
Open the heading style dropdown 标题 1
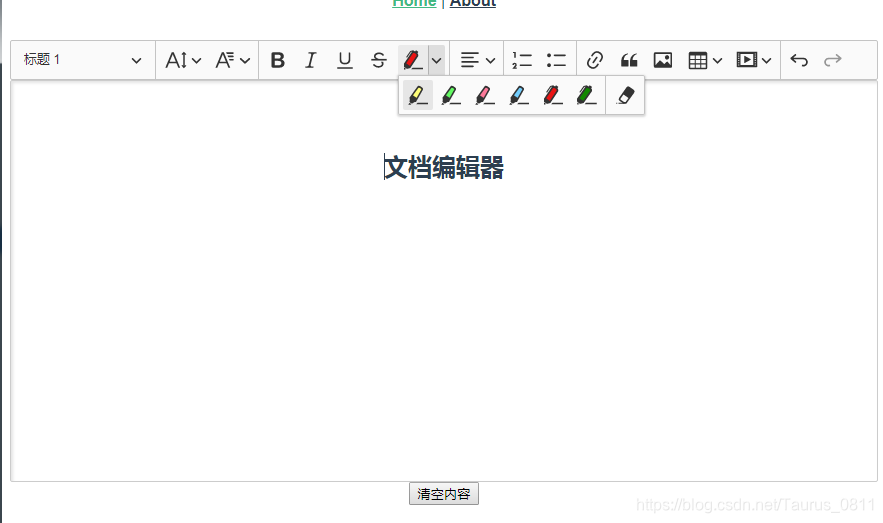[x=83, y=60]
